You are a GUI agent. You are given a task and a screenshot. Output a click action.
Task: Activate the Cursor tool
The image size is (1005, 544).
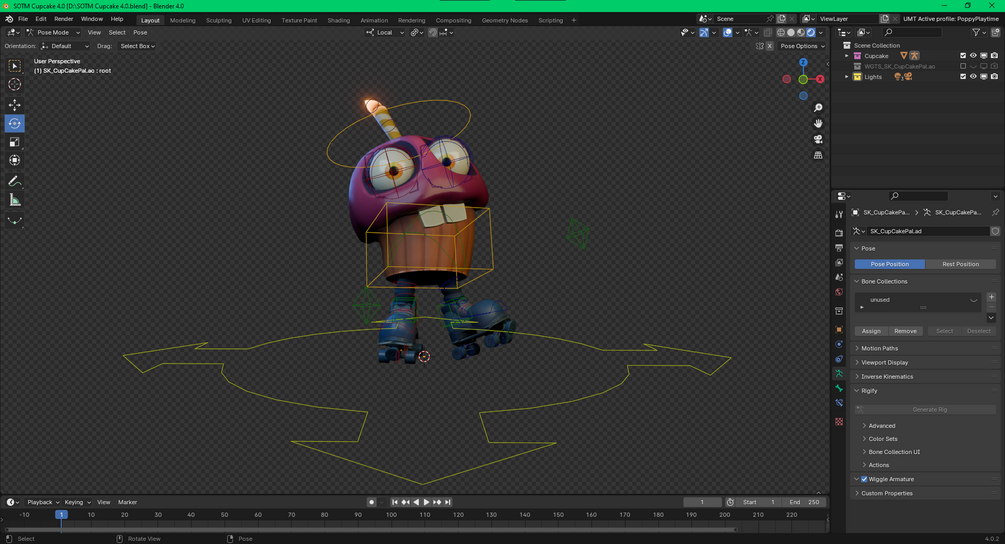14,85
